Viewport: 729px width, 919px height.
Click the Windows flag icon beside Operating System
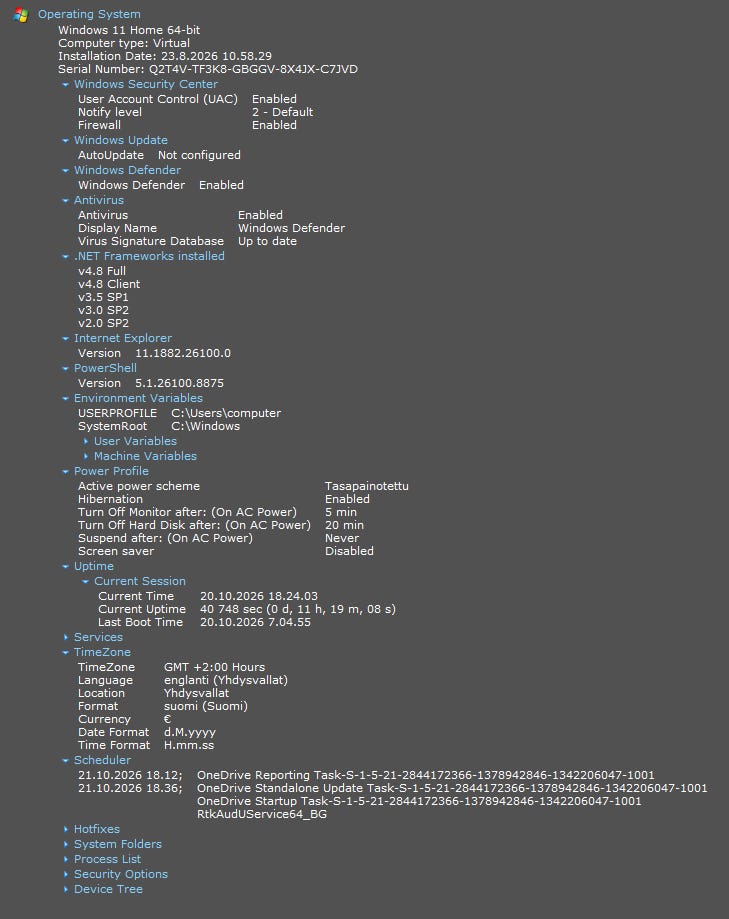pos(21,14)
